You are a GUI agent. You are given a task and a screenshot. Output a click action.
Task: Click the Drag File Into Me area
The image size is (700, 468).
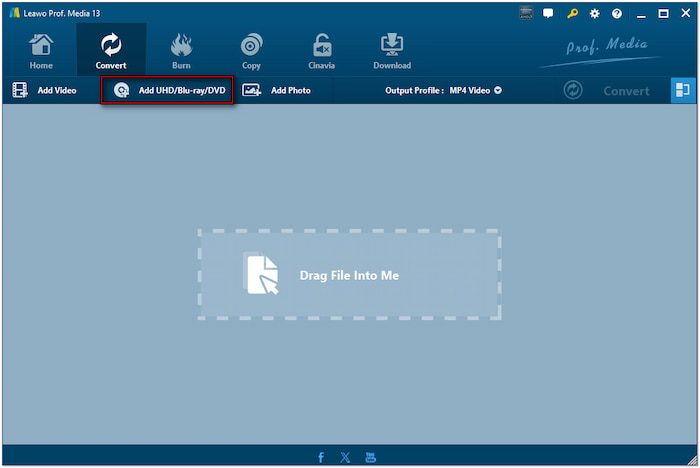[350, 275]
